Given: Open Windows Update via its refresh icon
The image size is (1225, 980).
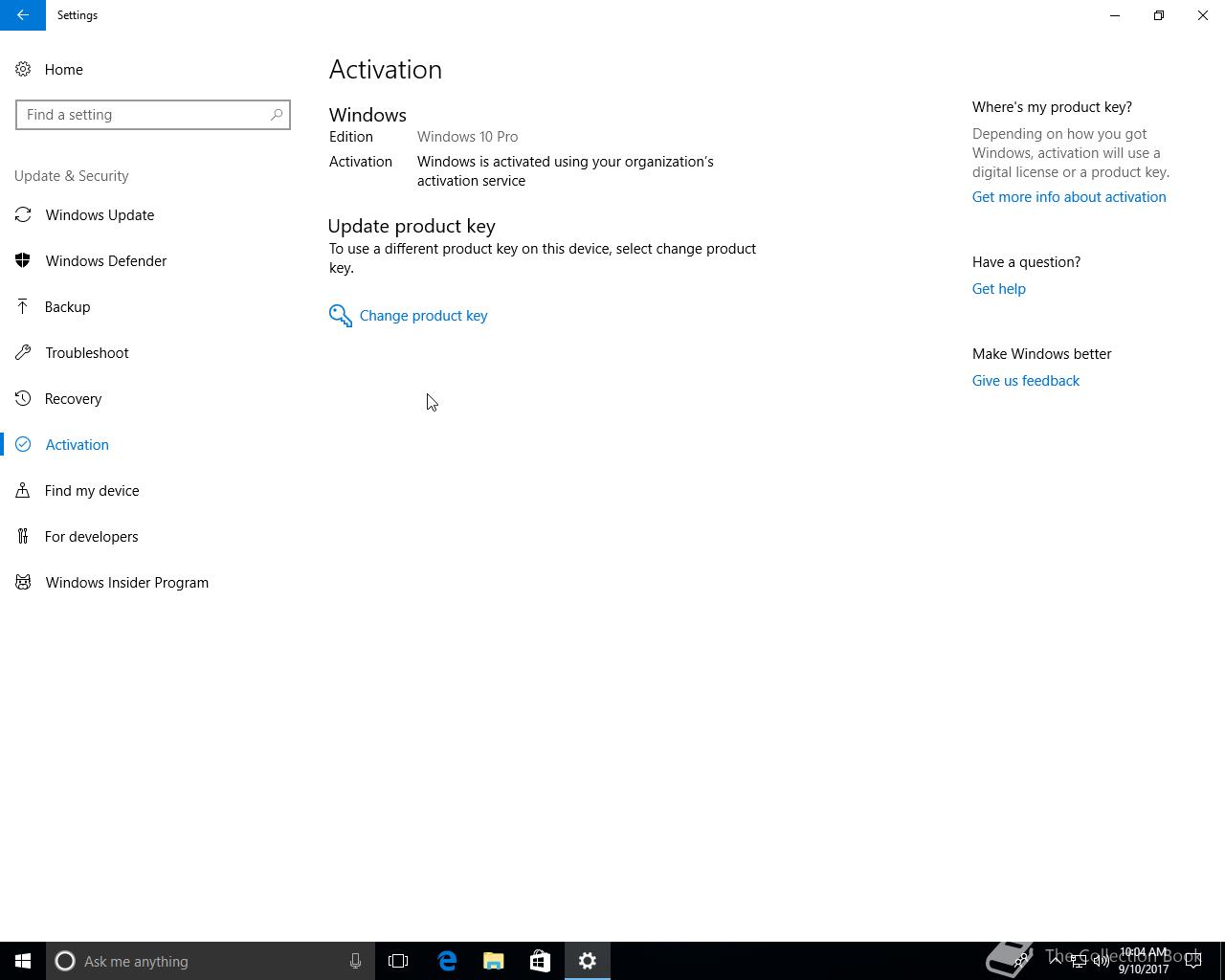Looking at the screenshot, I should (x=23, y=215).
